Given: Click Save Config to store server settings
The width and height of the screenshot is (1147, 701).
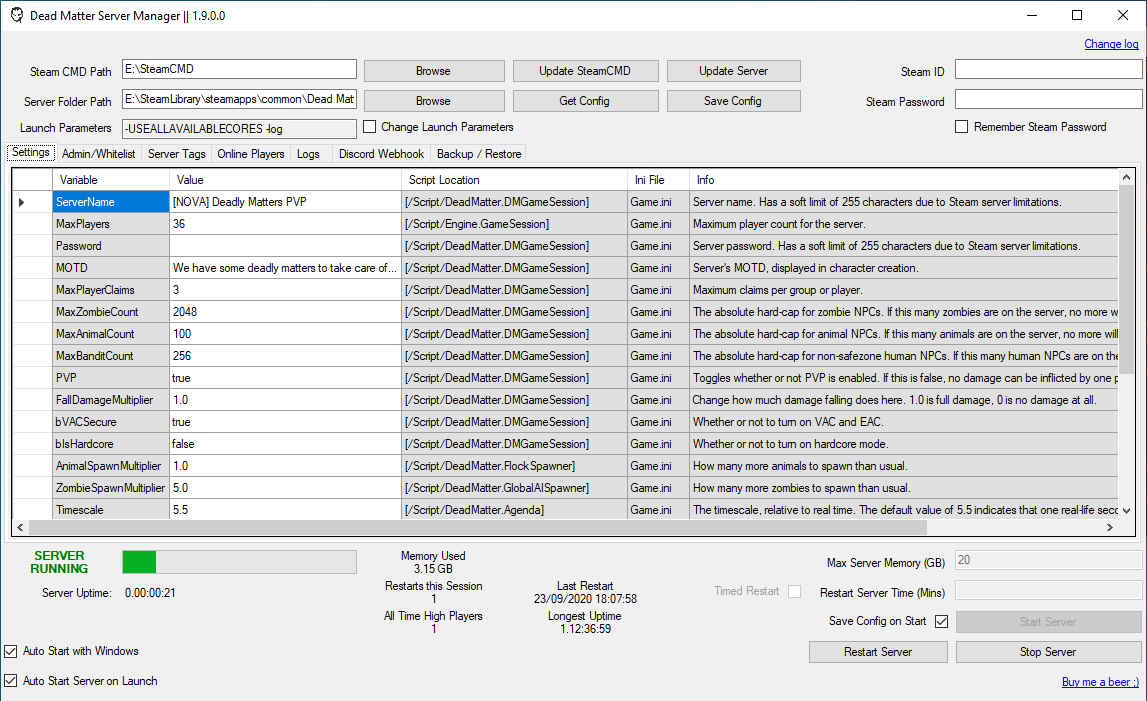Looking at the screenshot, I should pos(733,101).
